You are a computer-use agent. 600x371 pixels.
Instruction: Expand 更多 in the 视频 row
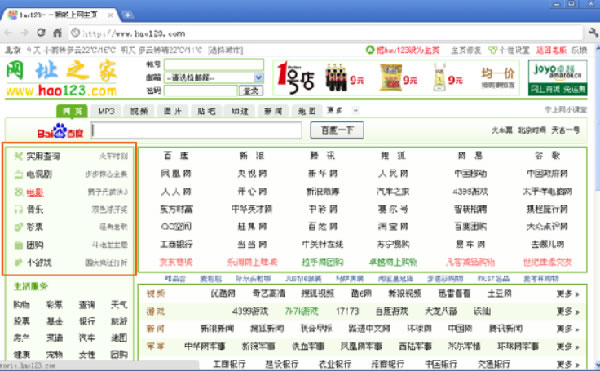(568, 294)
